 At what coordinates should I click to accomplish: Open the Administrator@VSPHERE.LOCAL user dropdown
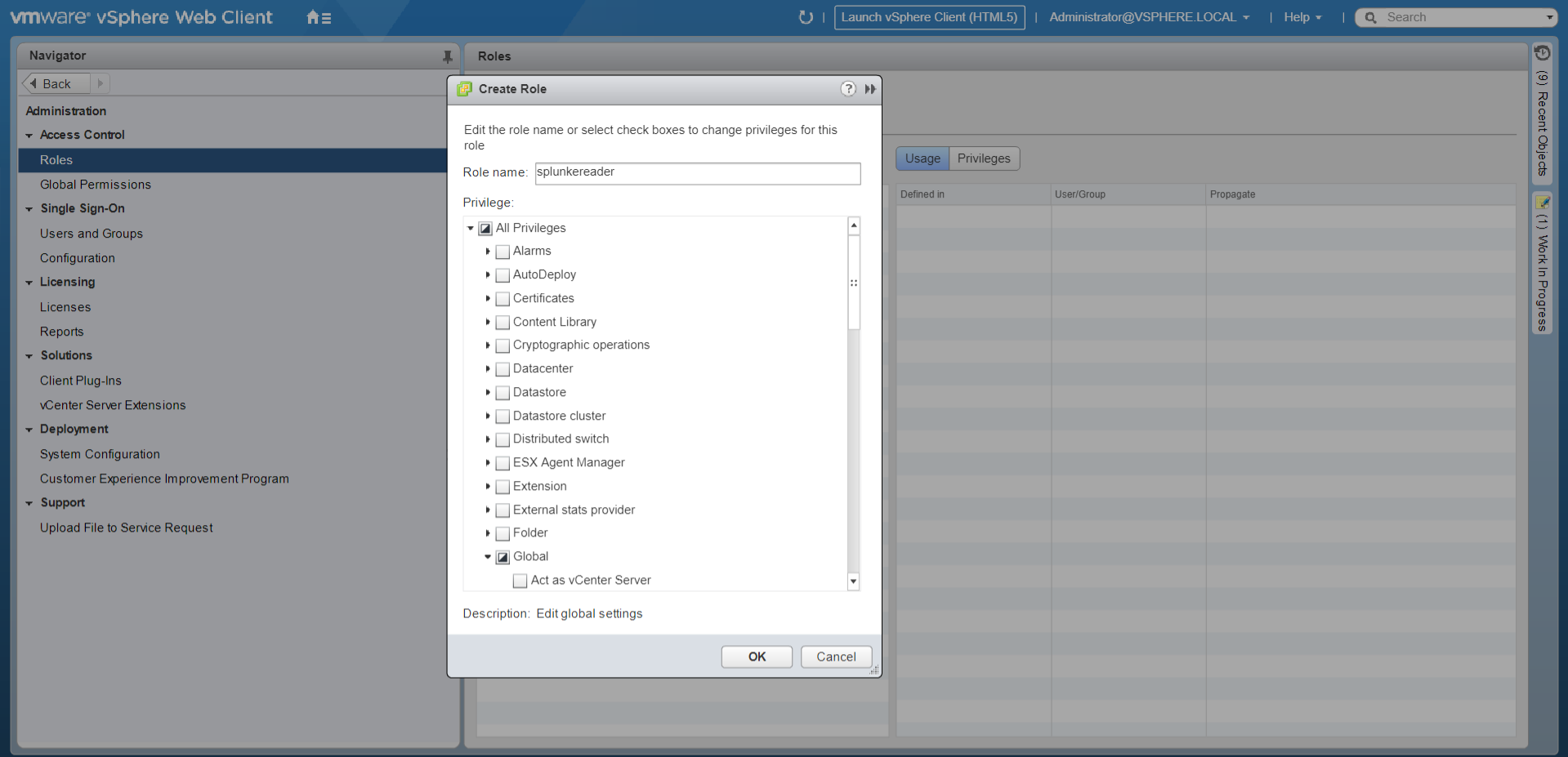pyautogui.click(x=1149, y=17)
